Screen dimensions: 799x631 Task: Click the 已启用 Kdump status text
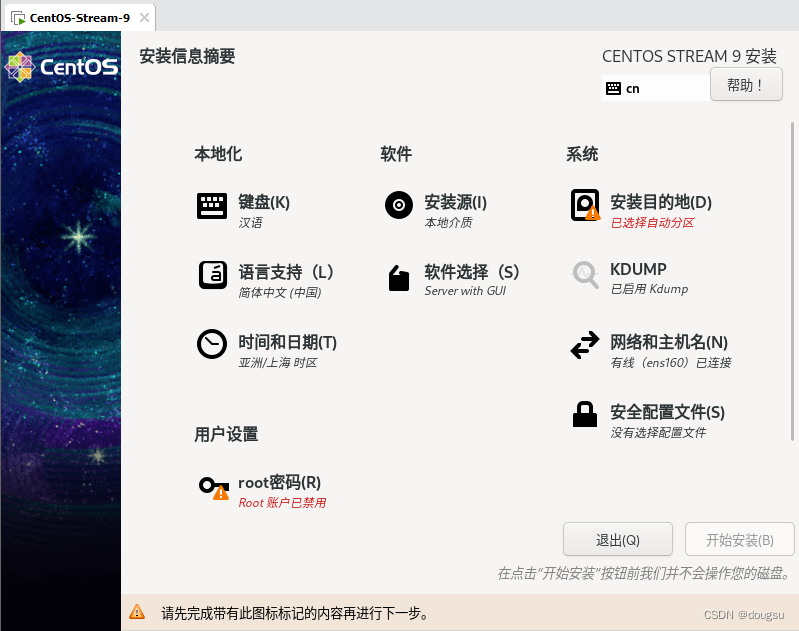[649, 289]
